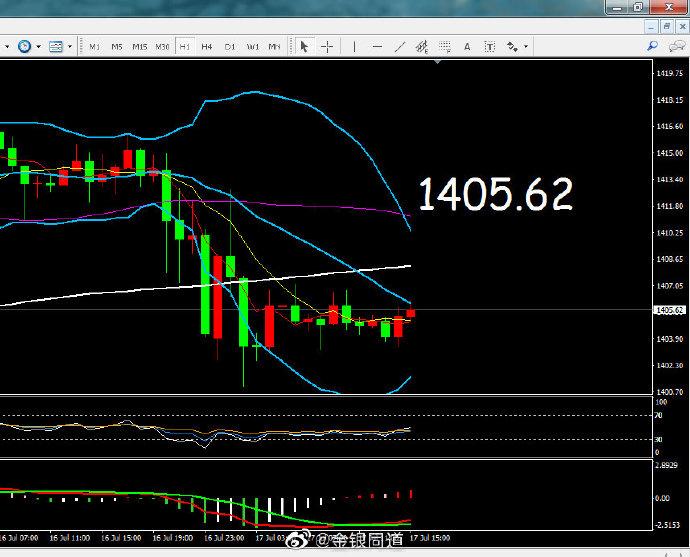Image resolution: width=690 pixels, height=557 pixels.
Task: Choose the Draw Horizontal Line tool
Action: (378, 46)
